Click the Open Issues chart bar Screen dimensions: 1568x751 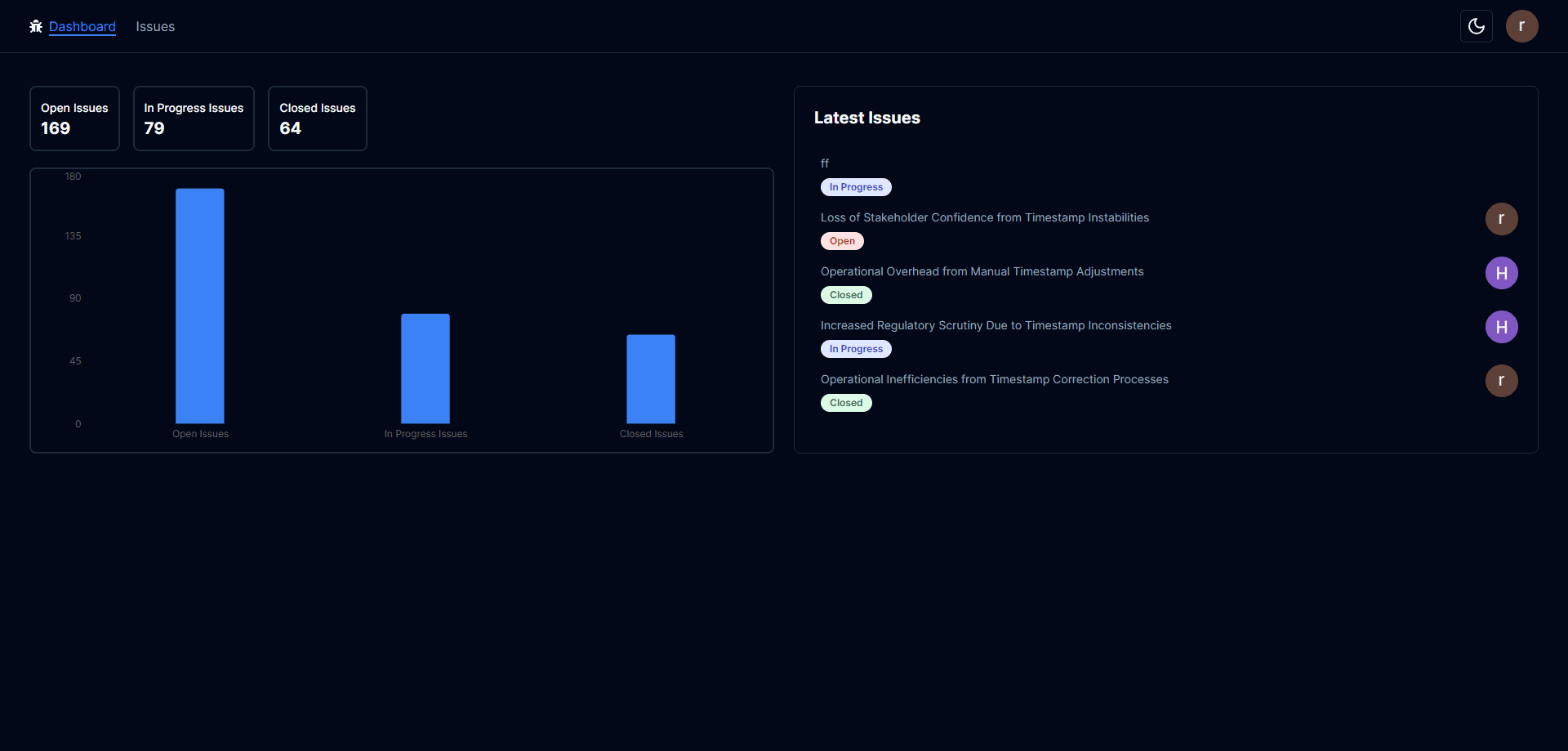pyautogui.click(x=200, y=306)
